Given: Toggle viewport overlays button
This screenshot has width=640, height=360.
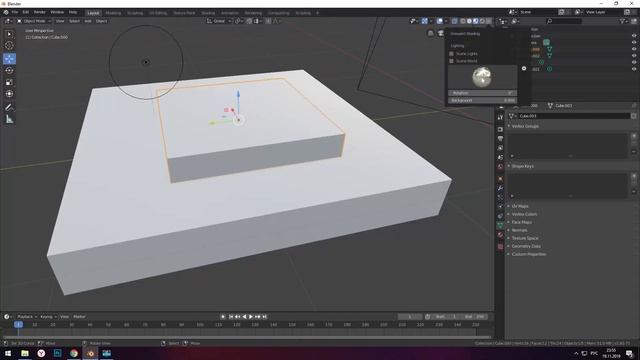Looking at the screenshot, I should [x=440, y=21].
